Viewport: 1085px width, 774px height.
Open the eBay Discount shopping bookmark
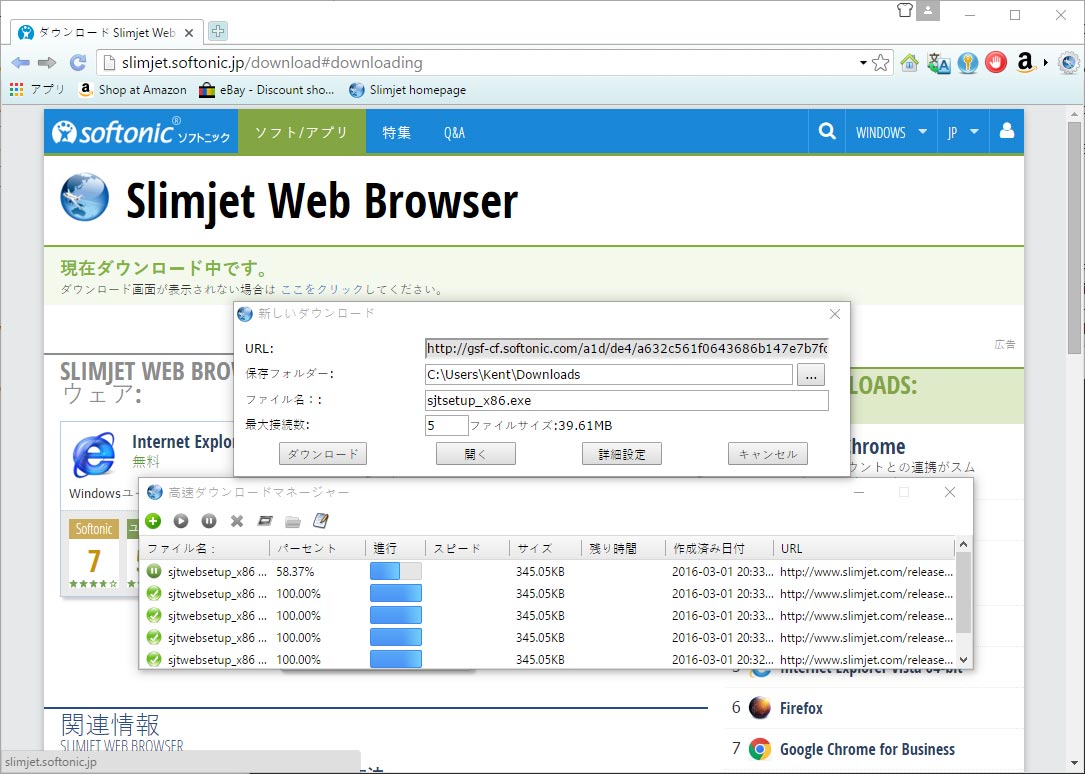266,90
